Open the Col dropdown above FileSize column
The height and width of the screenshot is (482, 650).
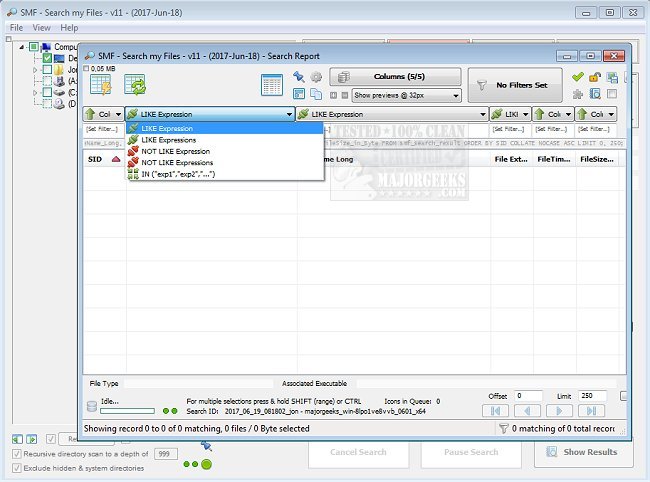click(596, 114)
